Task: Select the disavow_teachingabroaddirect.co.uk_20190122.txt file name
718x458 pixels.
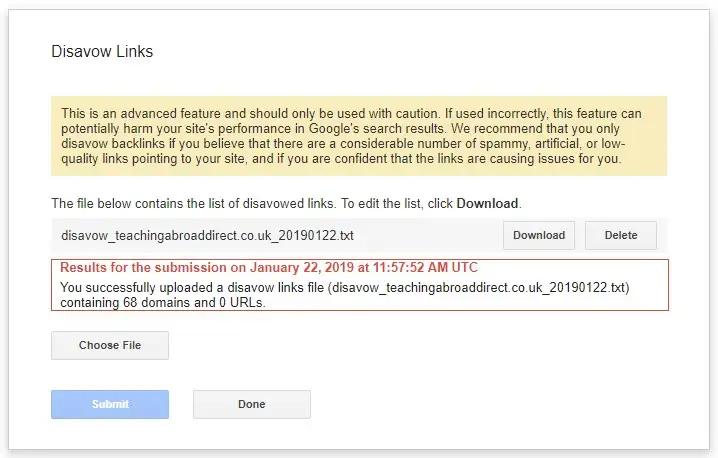Action: point(207,235)
